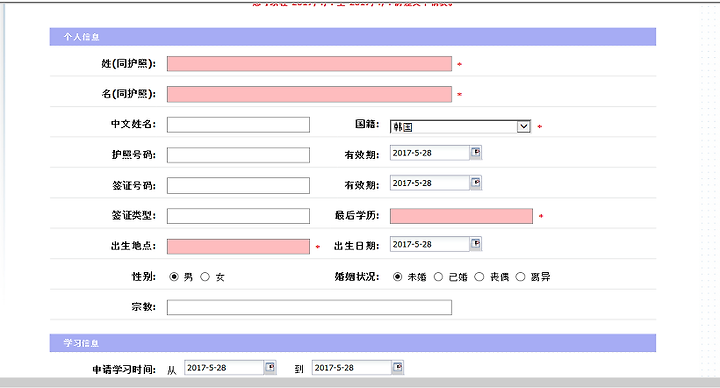Click the 姓(同护照) surname field

309,64
